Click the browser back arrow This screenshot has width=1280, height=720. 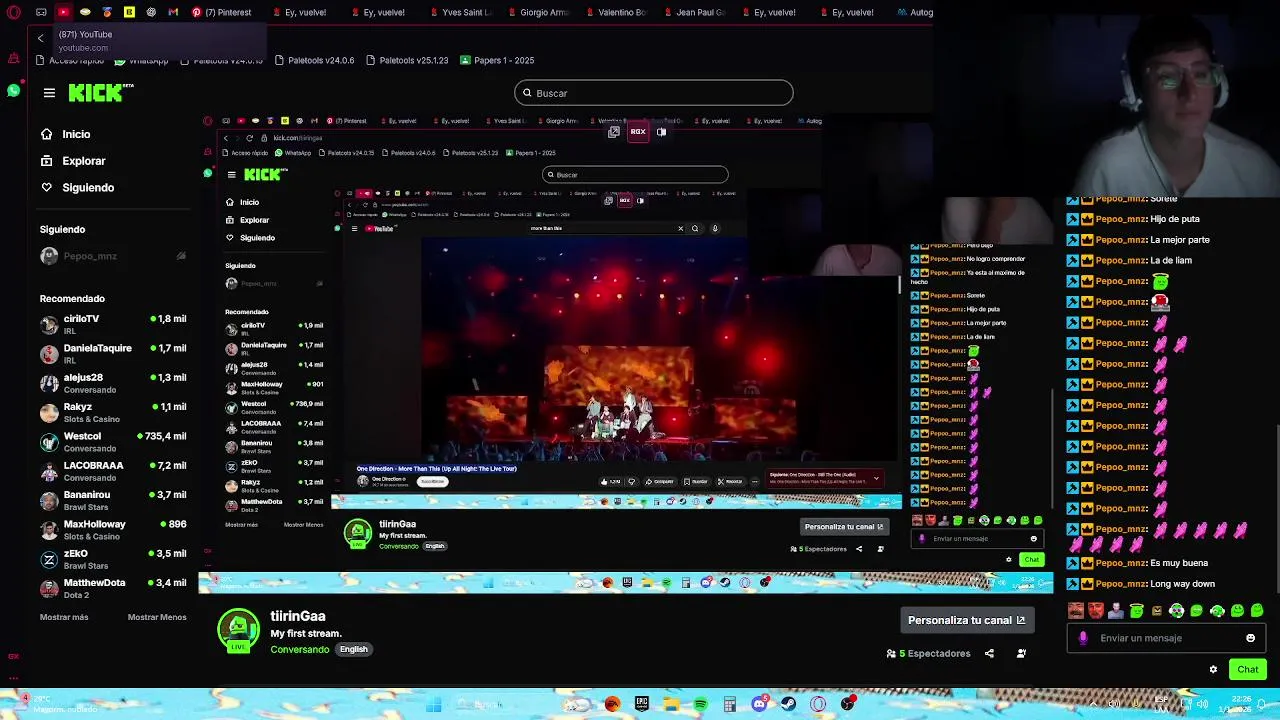click(41, 38)
